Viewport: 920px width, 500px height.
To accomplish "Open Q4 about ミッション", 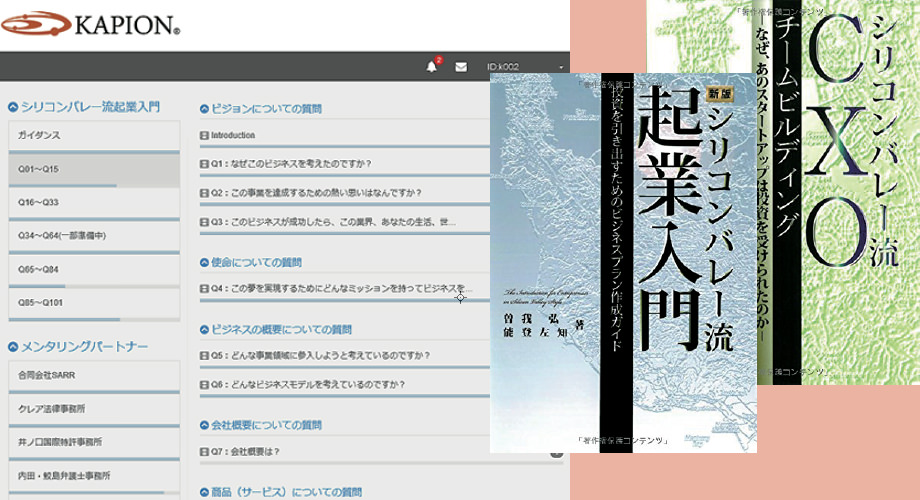I will pyautogui.click(x=341, y=288).
